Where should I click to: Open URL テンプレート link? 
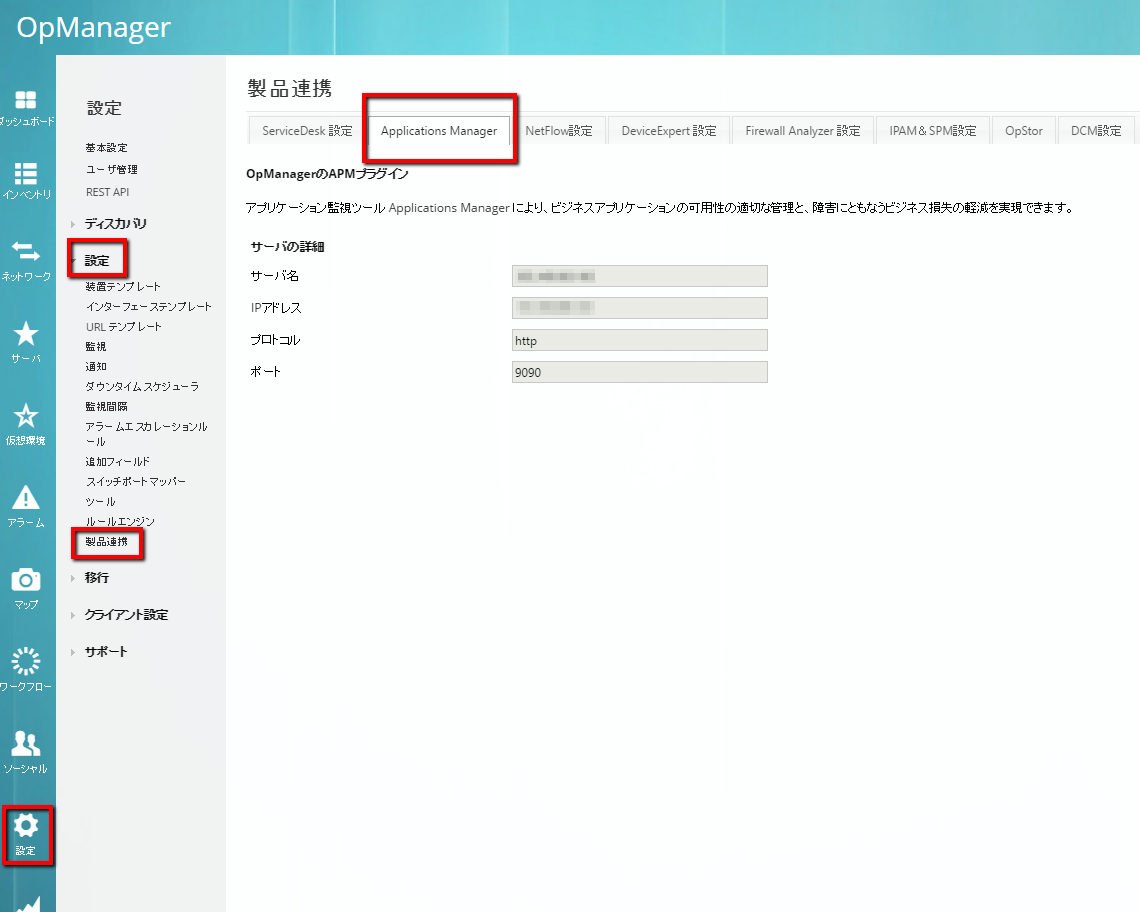124,327
